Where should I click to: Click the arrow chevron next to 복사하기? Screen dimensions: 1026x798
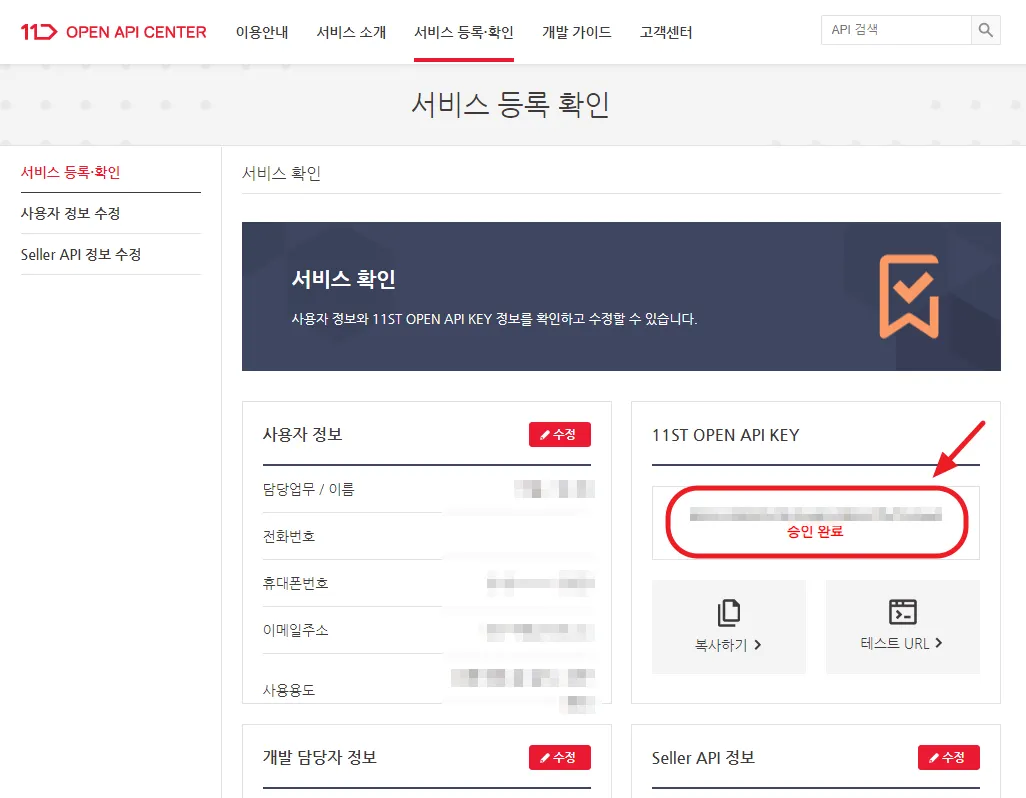(x=757, y=645)
